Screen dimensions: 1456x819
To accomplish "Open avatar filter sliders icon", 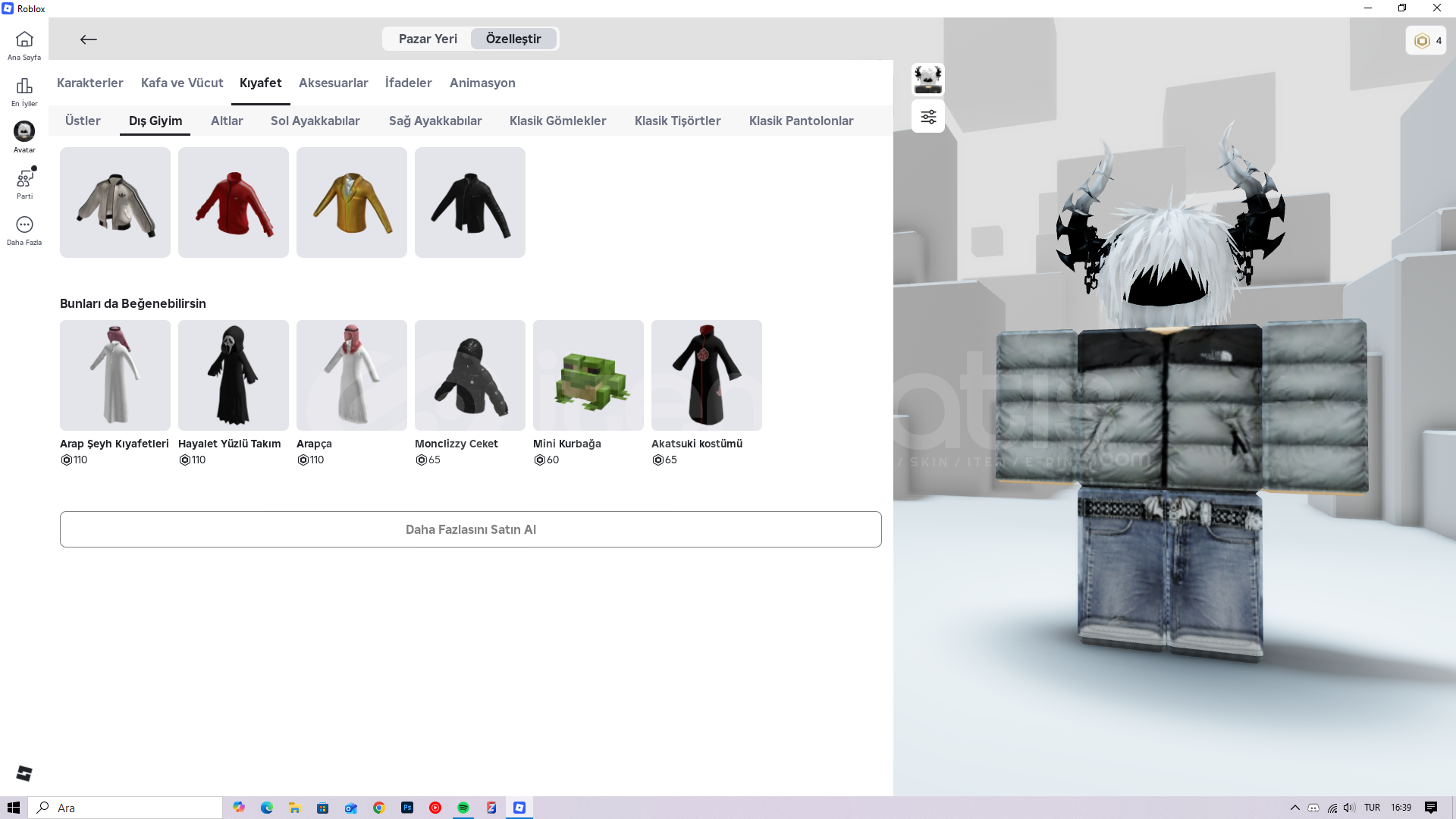I will (928, 117).
